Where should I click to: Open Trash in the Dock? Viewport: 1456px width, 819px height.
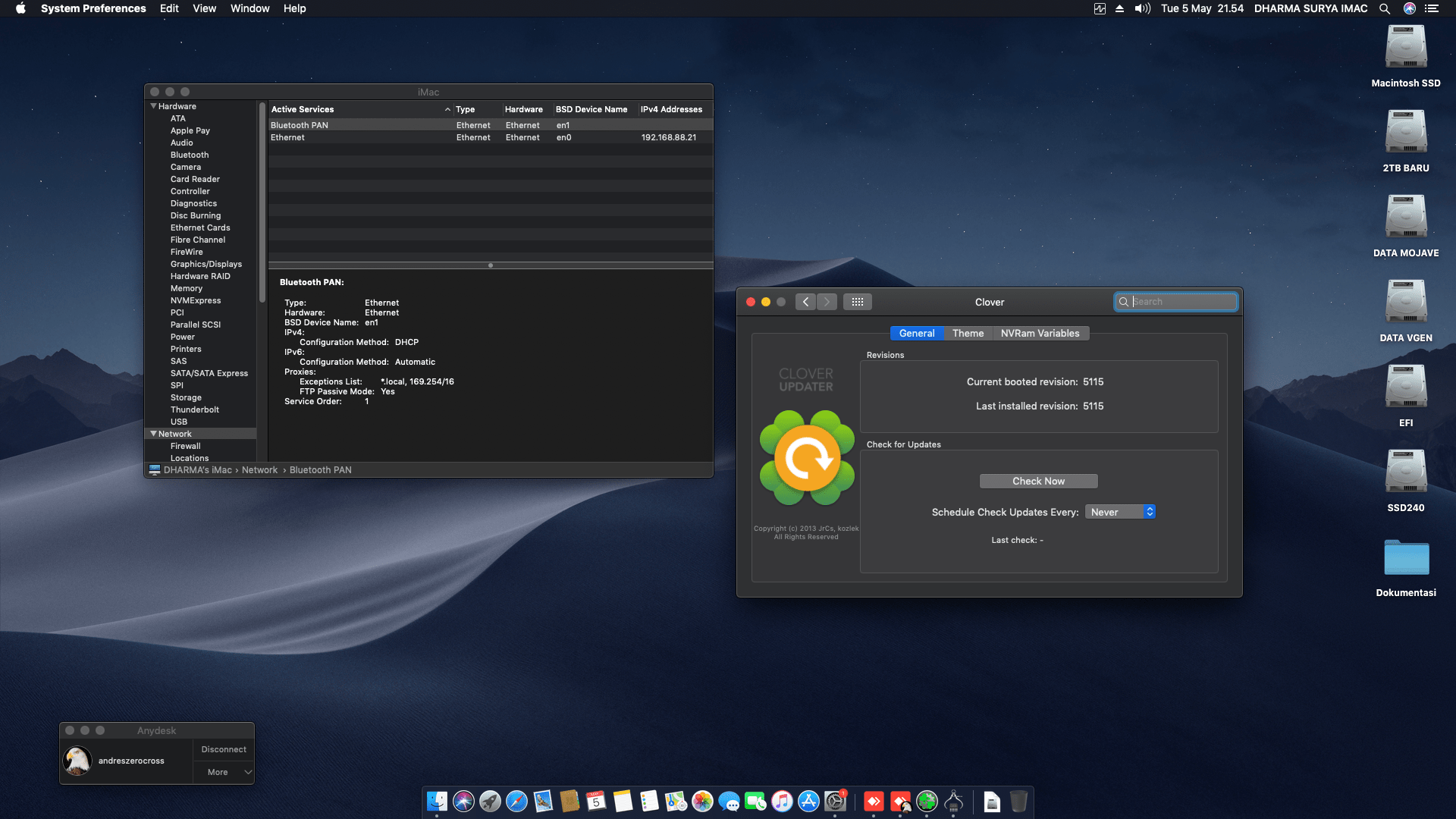(x=1018, y=801)
